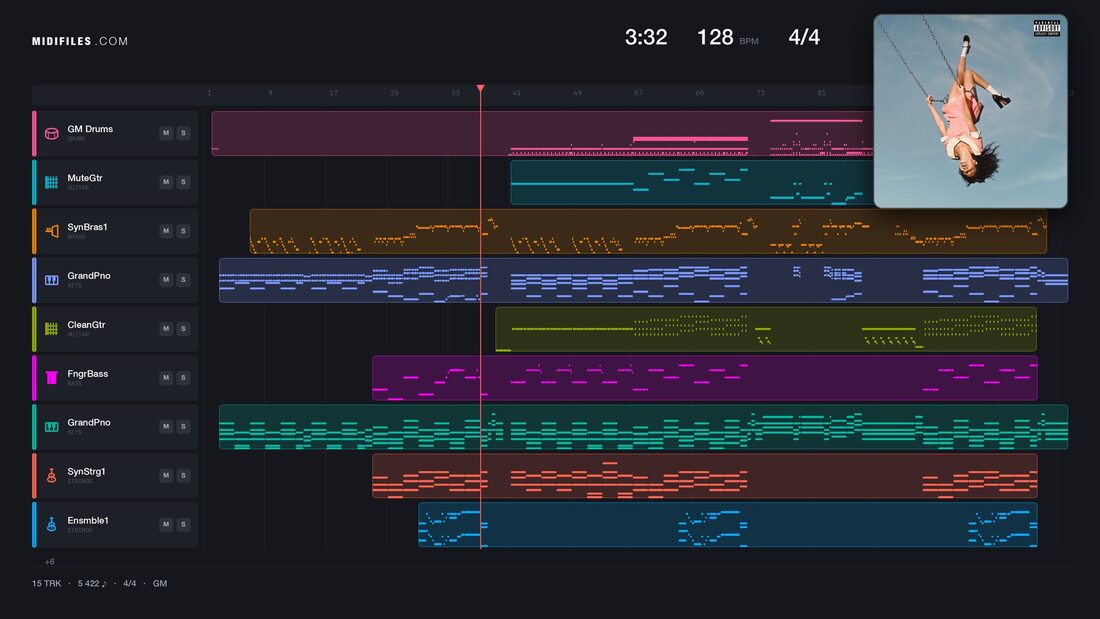Click the 128 BPM tempo display

tap(727, 37)
